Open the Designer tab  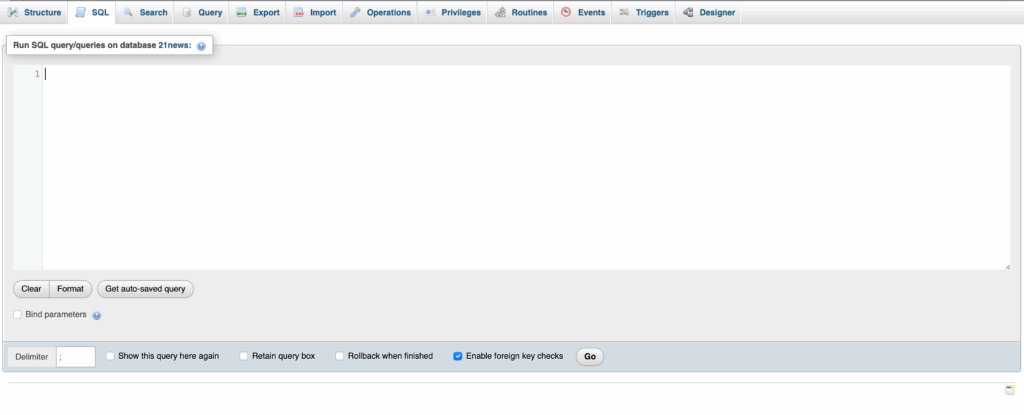tap(709, 12)
